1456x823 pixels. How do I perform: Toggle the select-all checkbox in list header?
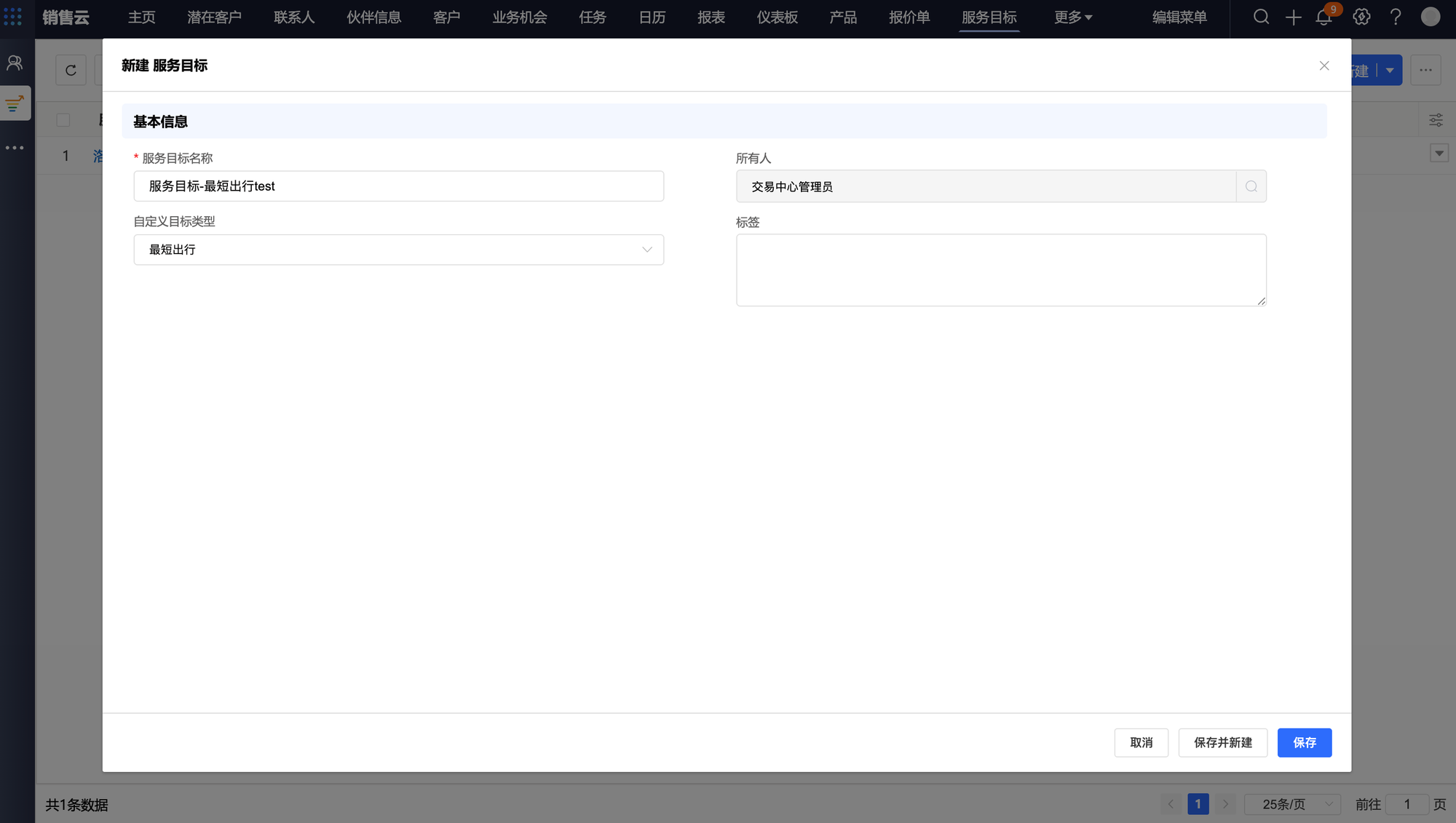(x=63, y=120)
